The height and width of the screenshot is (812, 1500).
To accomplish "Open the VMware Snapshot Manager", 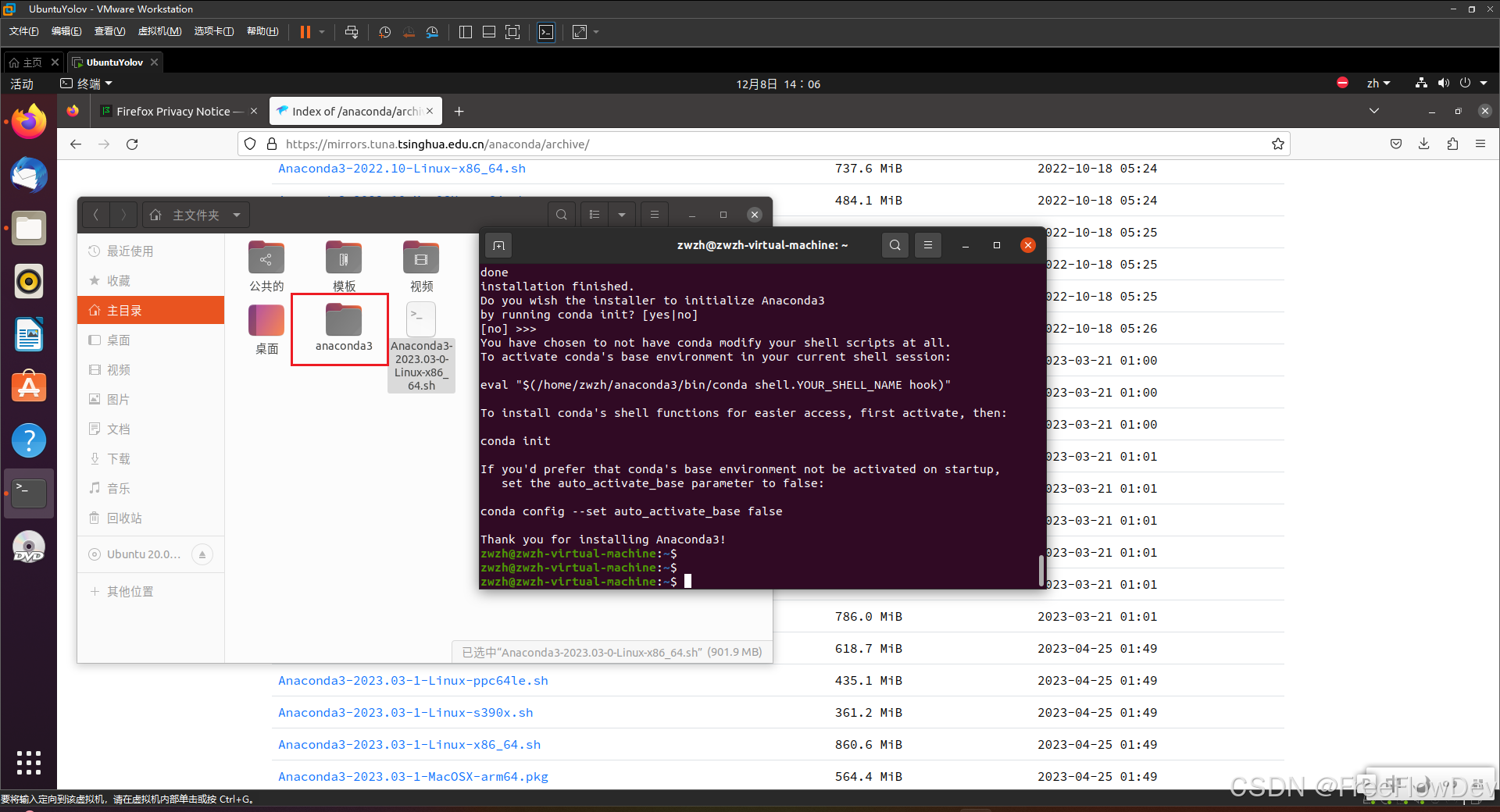I will [x=432, y=32].
